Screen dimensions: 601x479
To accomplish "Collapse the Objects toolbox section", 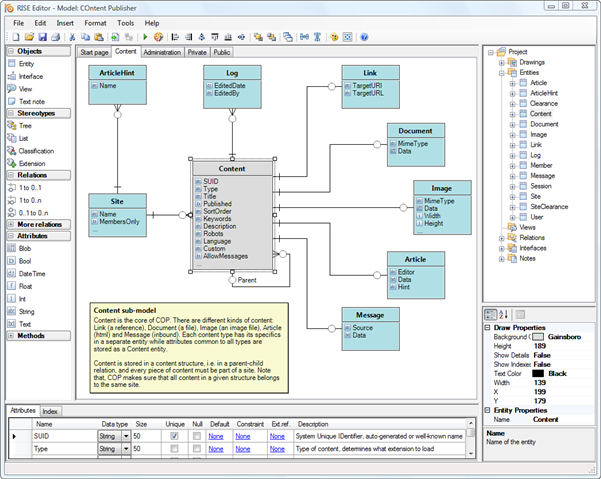I will click(x=11, y=51).
